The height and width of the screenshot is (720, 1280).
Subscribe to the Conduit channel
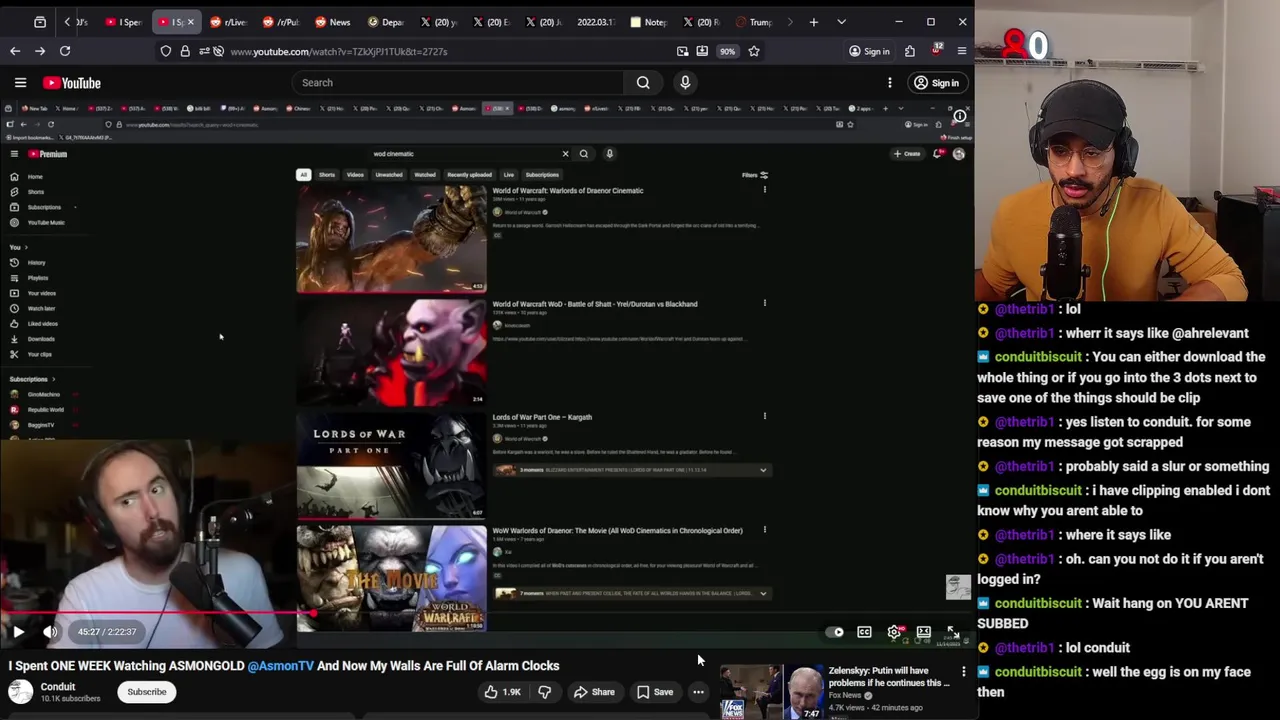(147, 692)
